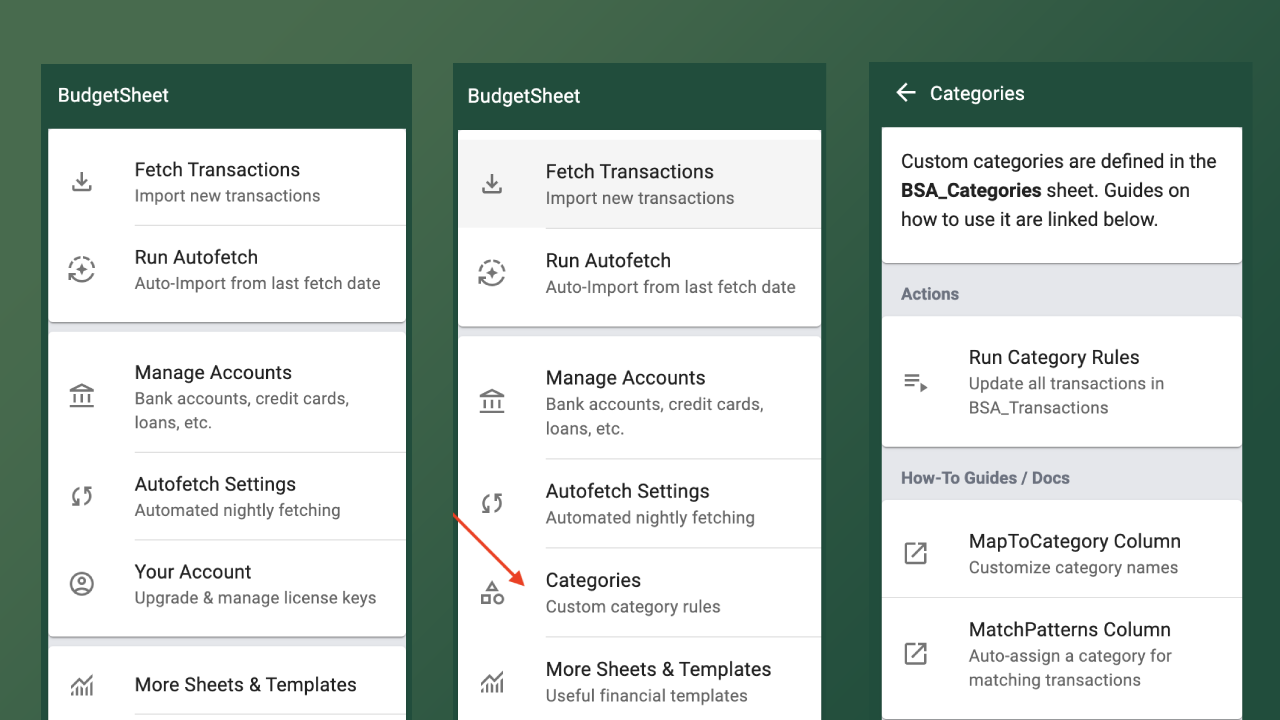The height and width of the screenshot is (720, 1280).
Task: Click the chart icon by More Sheets & Templates in middle panel
Action: pyautogui.click(x=492, y=683)
